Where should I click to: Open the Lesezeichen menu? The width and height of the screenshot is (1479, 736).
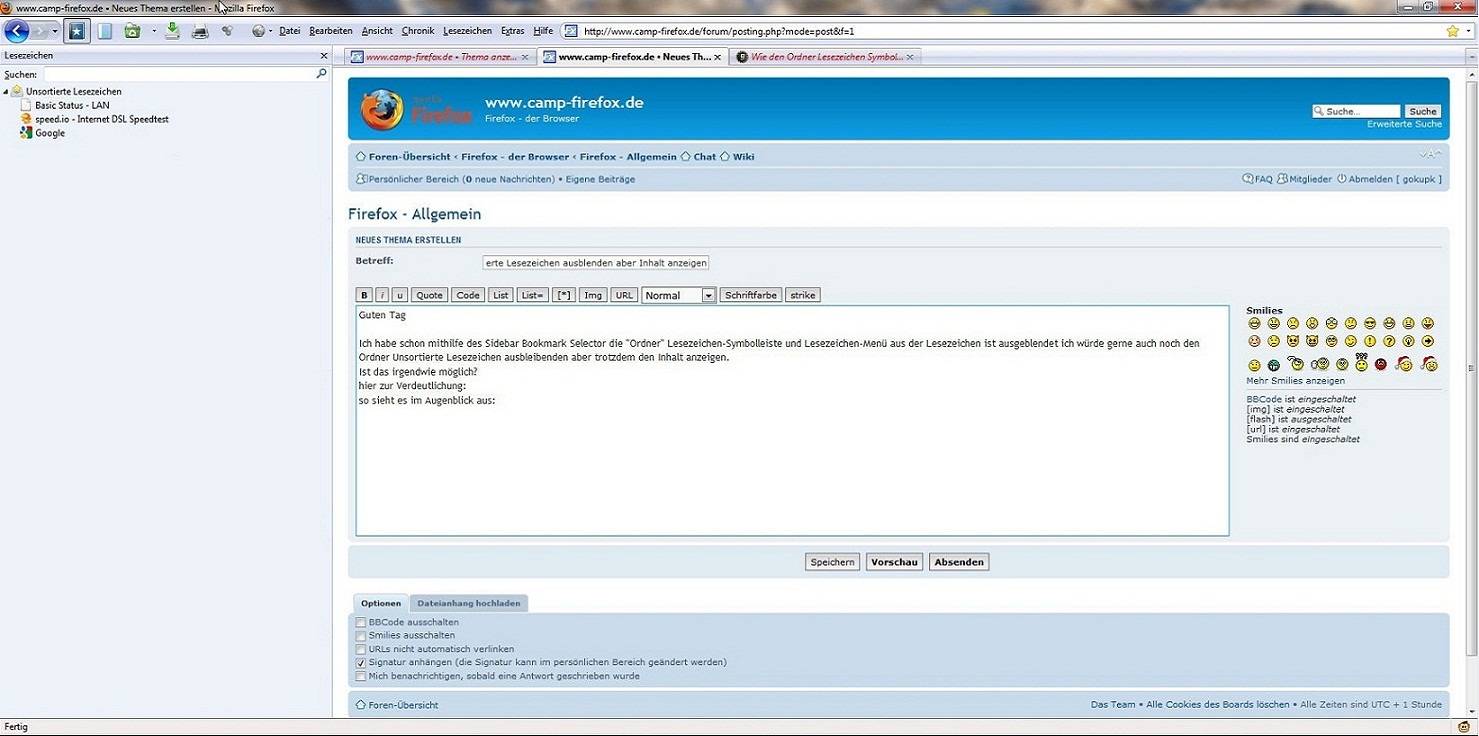(468, 31)
